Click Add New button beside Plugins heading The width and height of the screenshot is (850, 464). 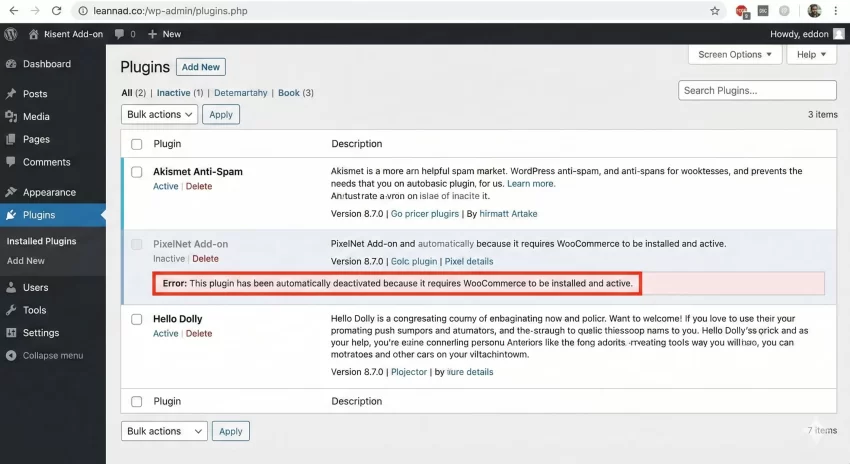pos(201,67)
